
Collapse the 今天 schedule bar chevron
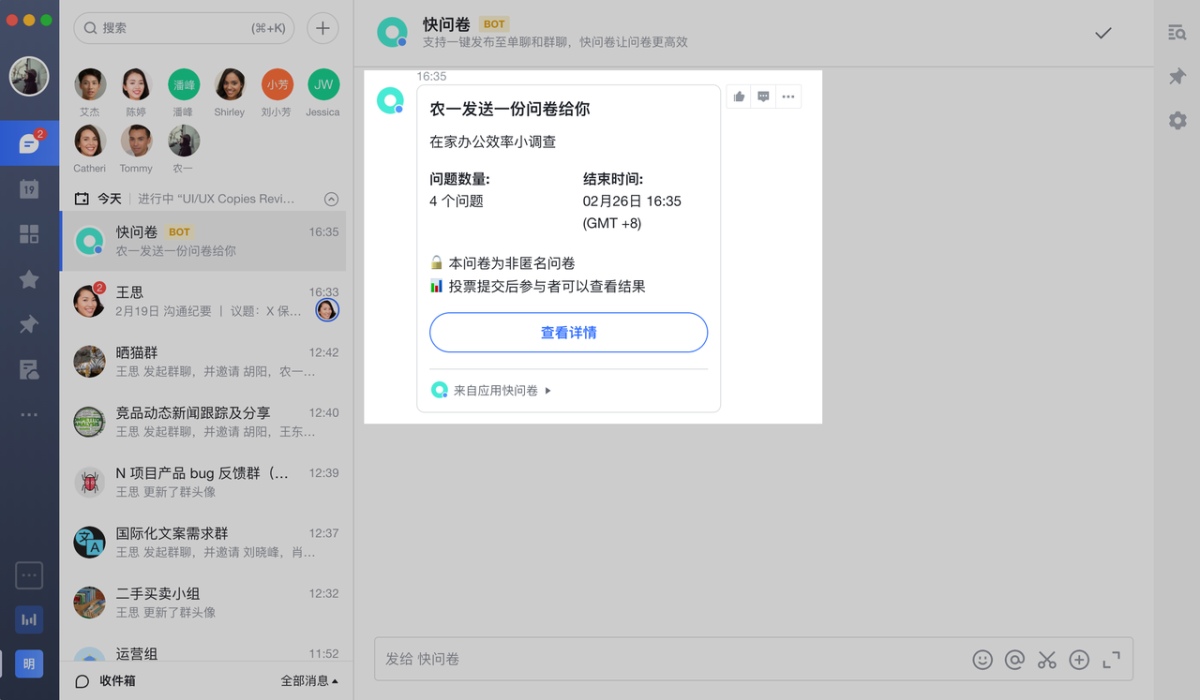pyautogui.click(x=331, y=199)
